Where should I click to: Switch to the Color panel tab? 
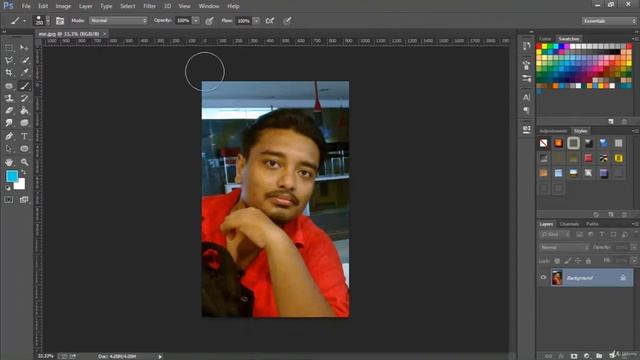[x=545, y=39]
